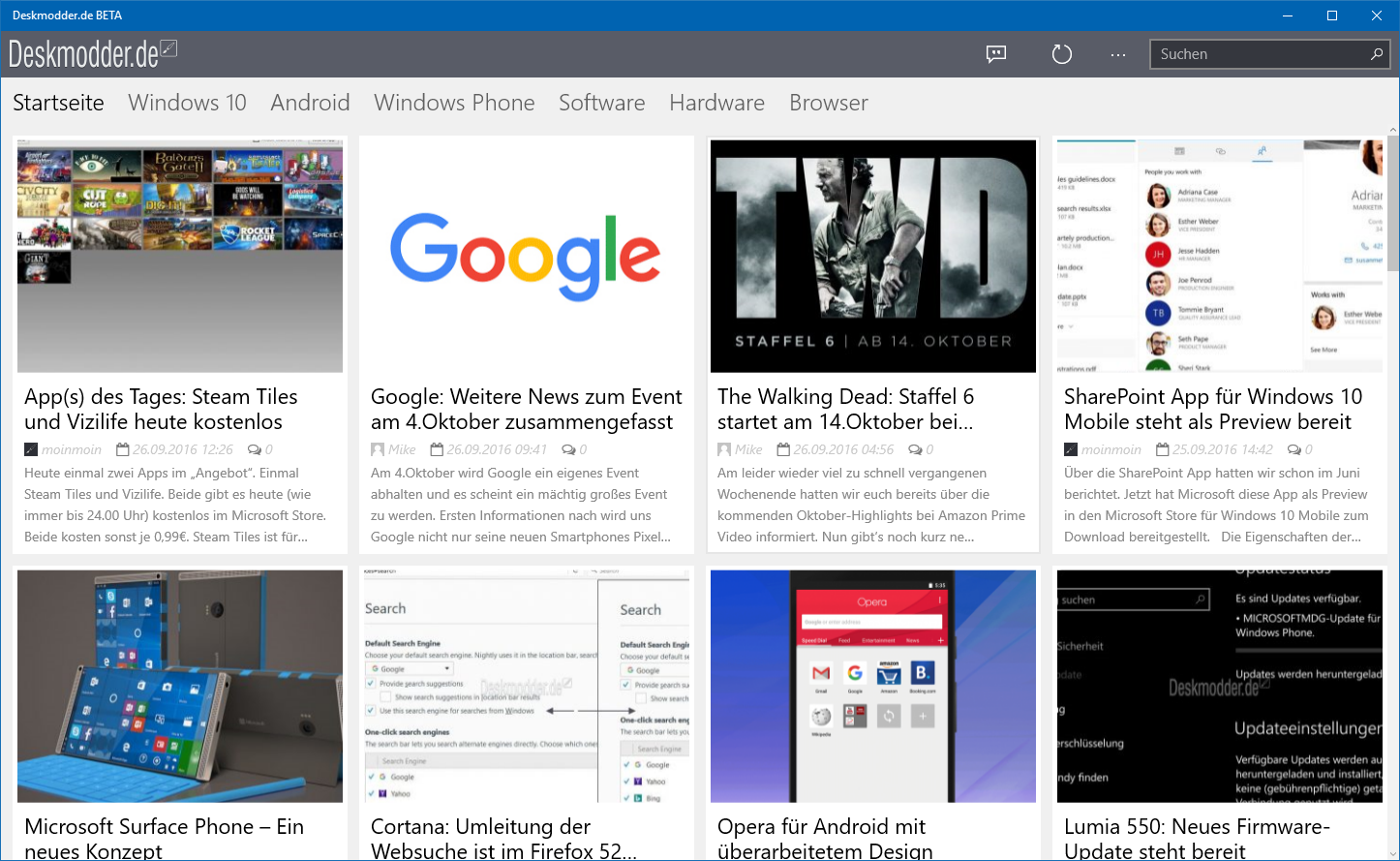This screenshot has width=1400, height=861.
Task: Open article 'The Walking Dead: Staffel 6' headline
Action: click(845, 409)
